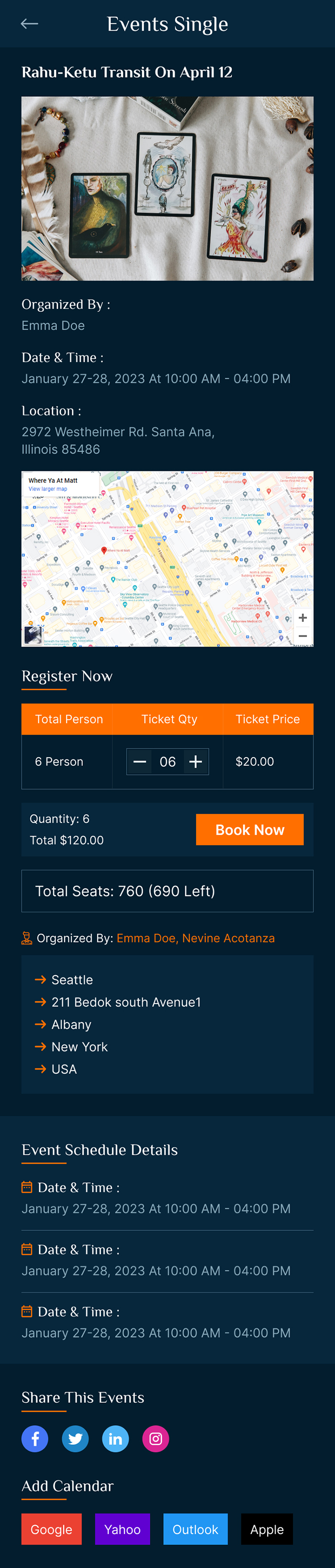Viewport: 335px width, 1568px height.
Task: Click the map street view thumbnail
Action: (x=33, y=635)
